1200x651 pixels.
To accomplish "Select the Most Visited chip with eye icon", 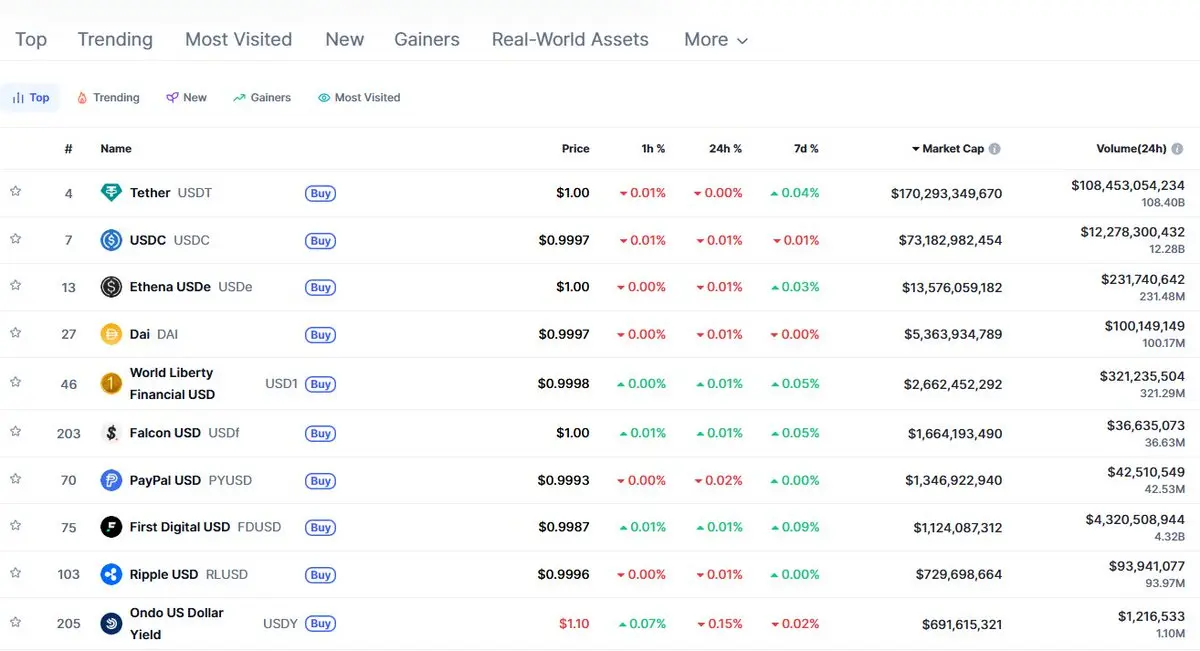I will (359, 97).
